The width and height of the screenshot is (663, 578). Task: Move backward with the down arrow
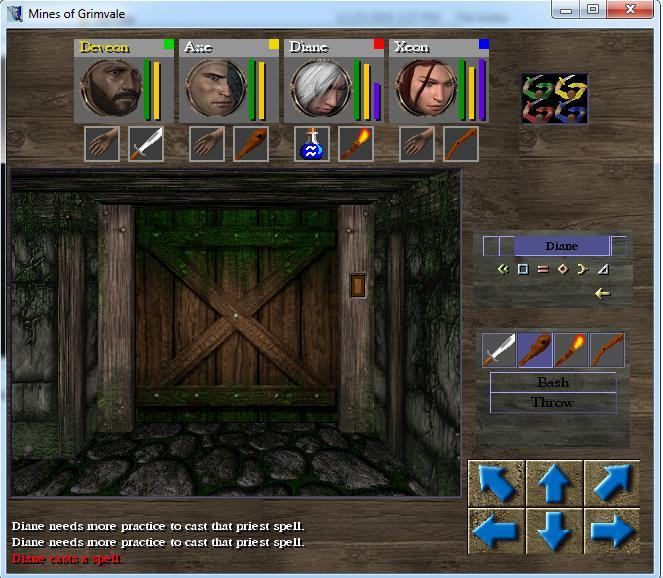click(554, 531)
